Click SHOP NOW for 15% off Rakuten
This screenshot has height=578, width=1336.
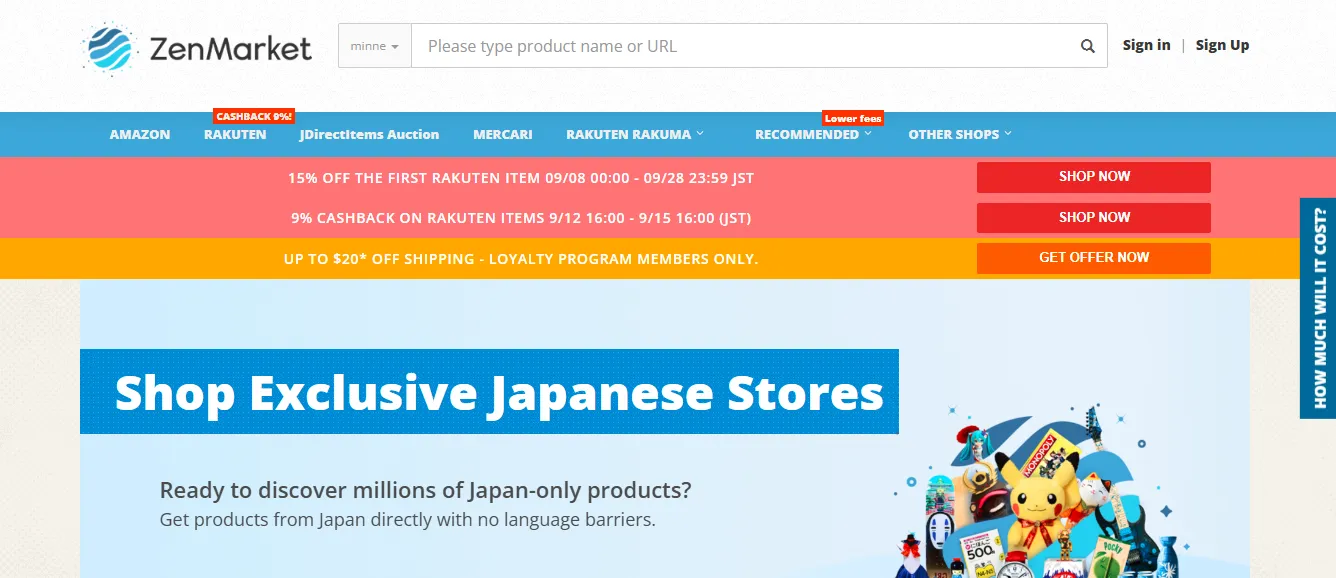[1094, 177]
